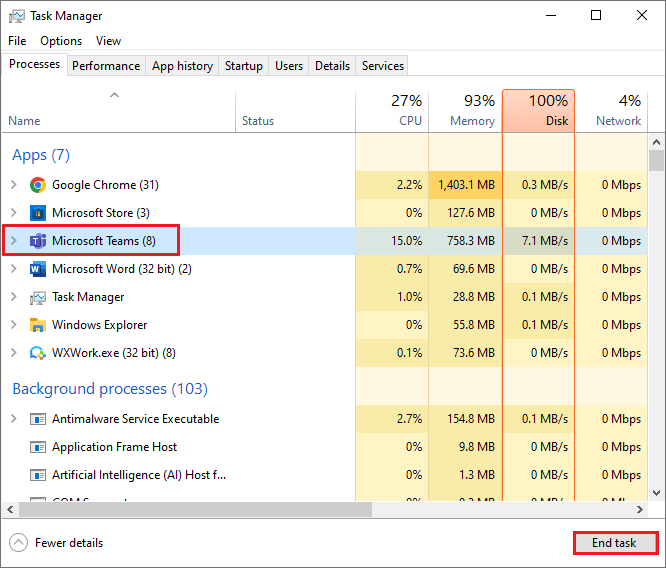The width and height of the screenshot is (666, 568).
Task: Open the File menu
Action: pos(17,41)
